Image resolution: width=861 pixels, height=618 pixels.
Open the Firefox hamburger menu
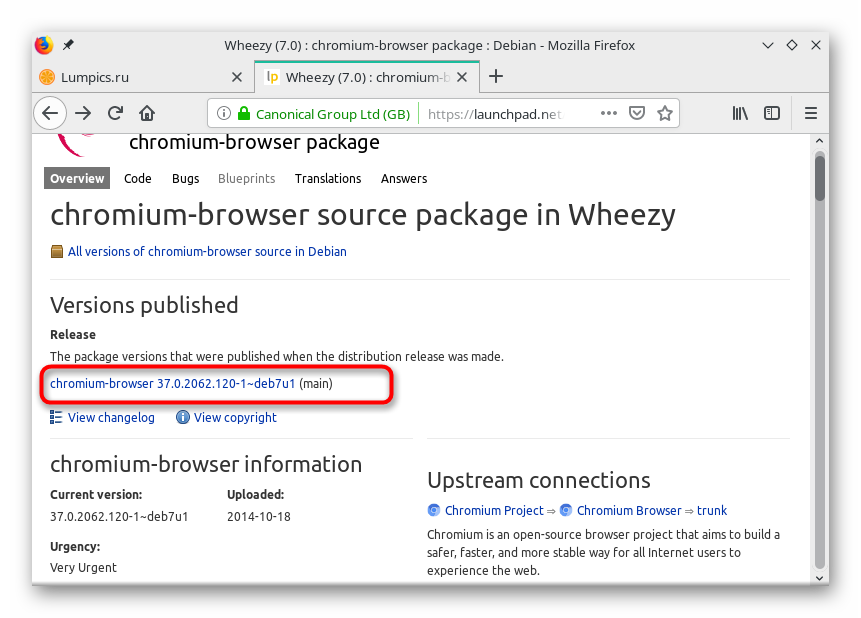pyautogui.click(x=811, y=113)
